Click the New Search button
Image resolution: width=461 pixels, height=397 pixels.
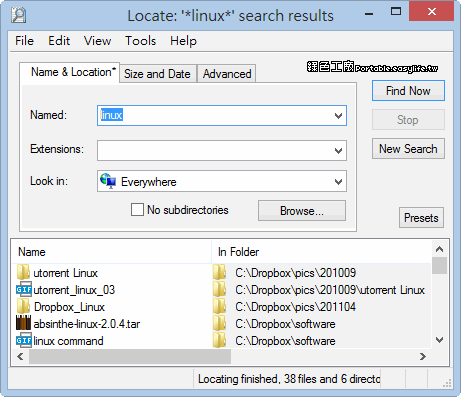point(408,149)
